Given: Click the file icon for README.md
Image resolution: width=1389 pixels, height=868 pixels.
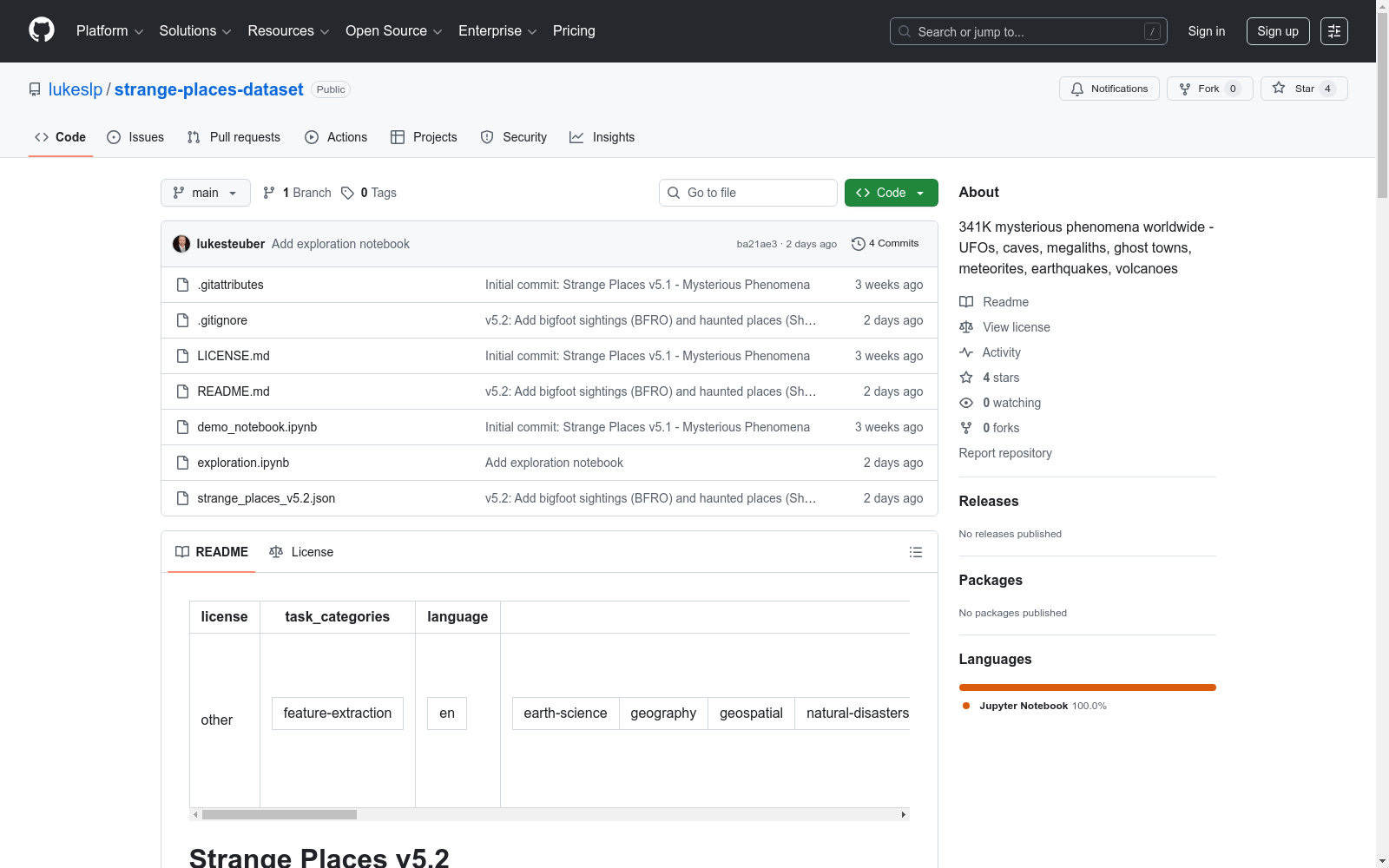Looking at the screenshot, I should pyautogui.click(x=182, y=391).
